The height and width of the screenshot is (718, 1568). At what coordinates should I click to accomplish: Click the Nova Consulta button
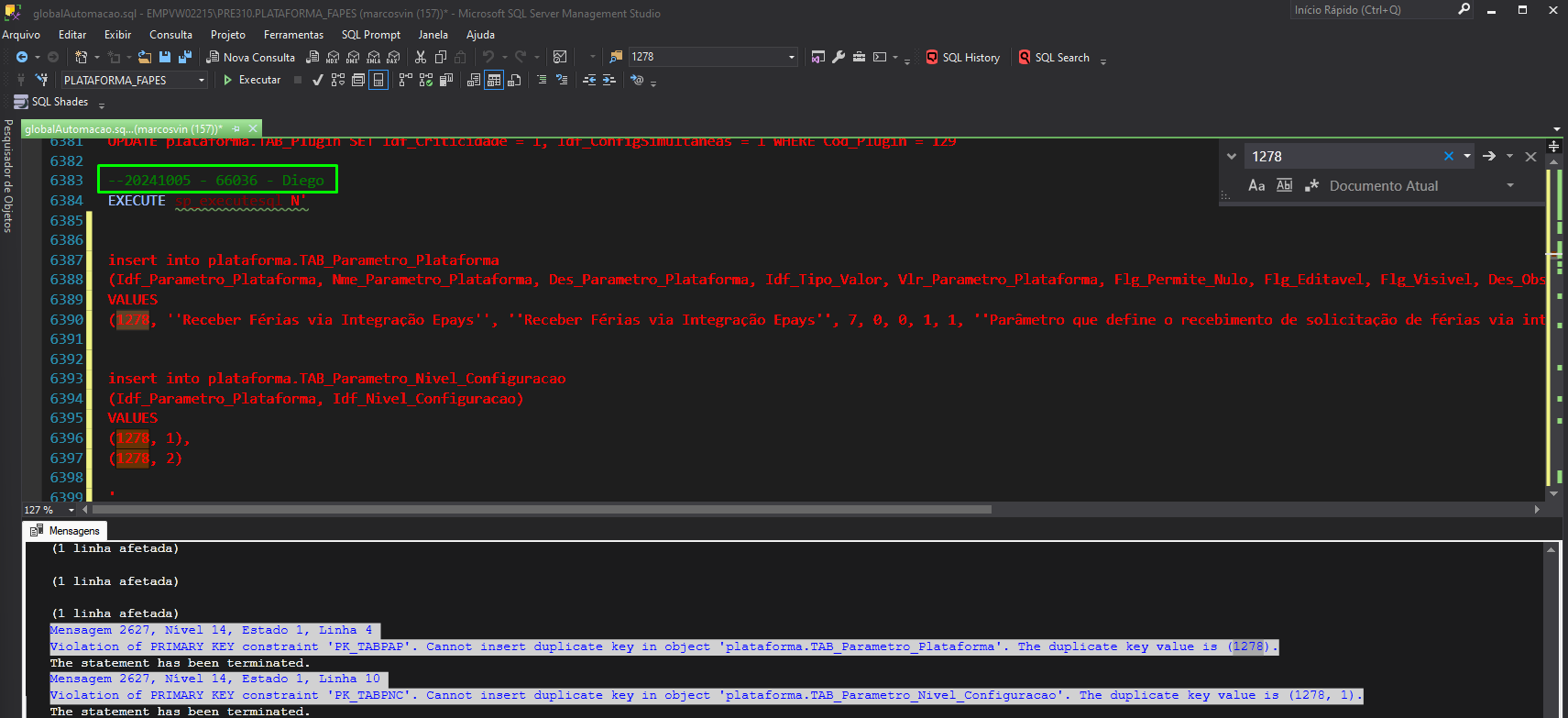pyautogui.click(x=251, y=57)
